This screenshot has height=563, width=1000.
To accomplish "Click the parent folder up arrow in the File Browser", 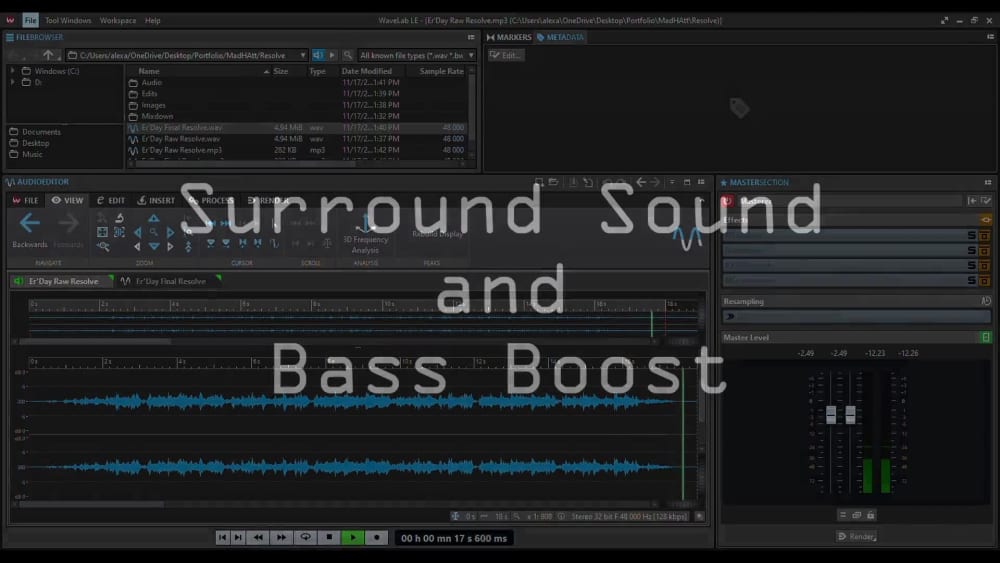I will coord(48,55).
